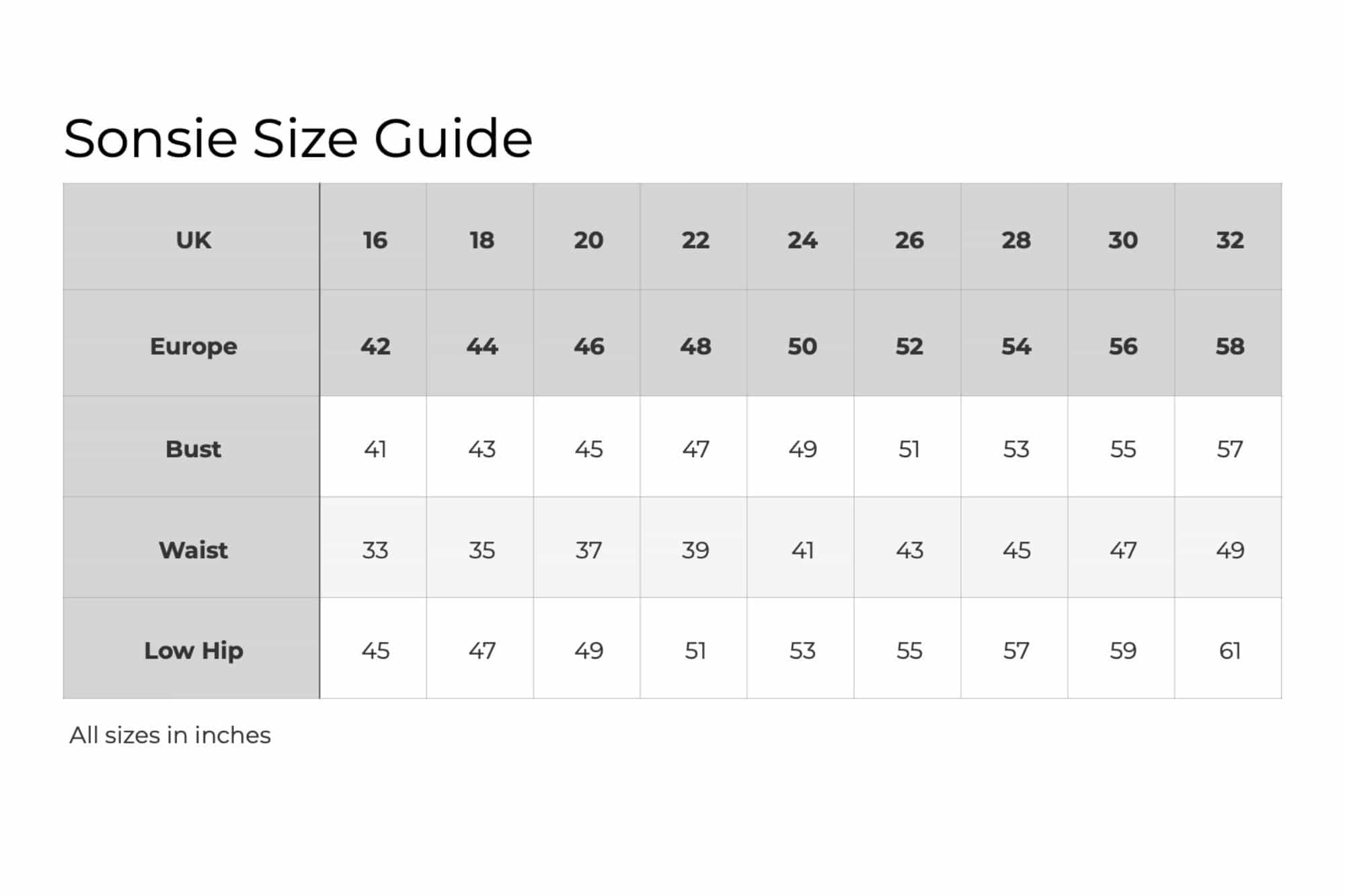Click UK size 24 header cell
Screen dimensions: 1345x896
pyautogui.click(x=802, y=240)
